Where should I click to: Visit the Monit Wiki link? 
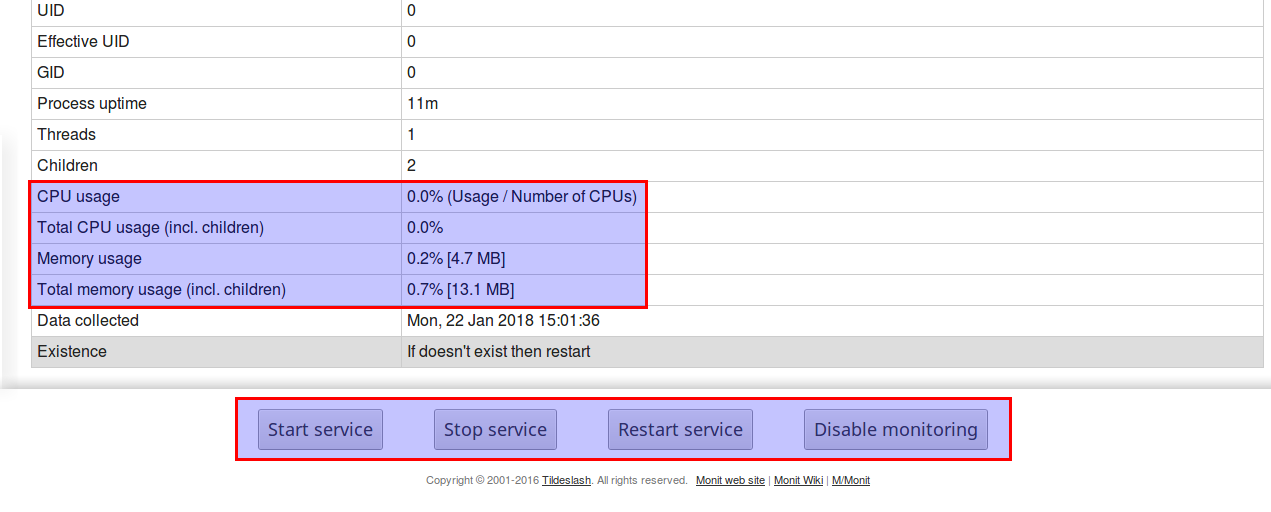798,480
